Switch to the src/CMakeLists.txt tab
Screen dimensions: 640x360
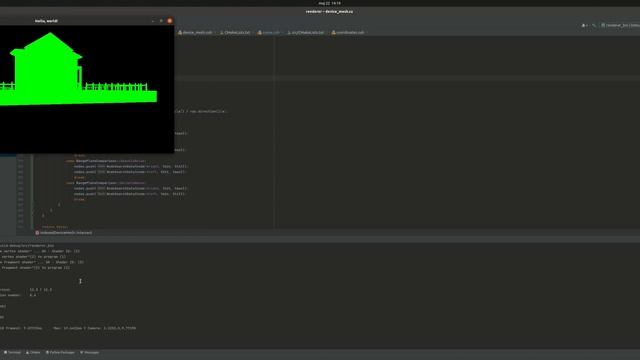click(x=306, y=32)
